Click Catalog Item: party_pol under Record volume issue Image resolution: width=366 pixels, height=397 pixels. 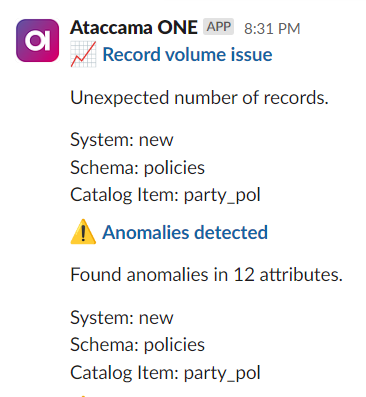(165, 195)
